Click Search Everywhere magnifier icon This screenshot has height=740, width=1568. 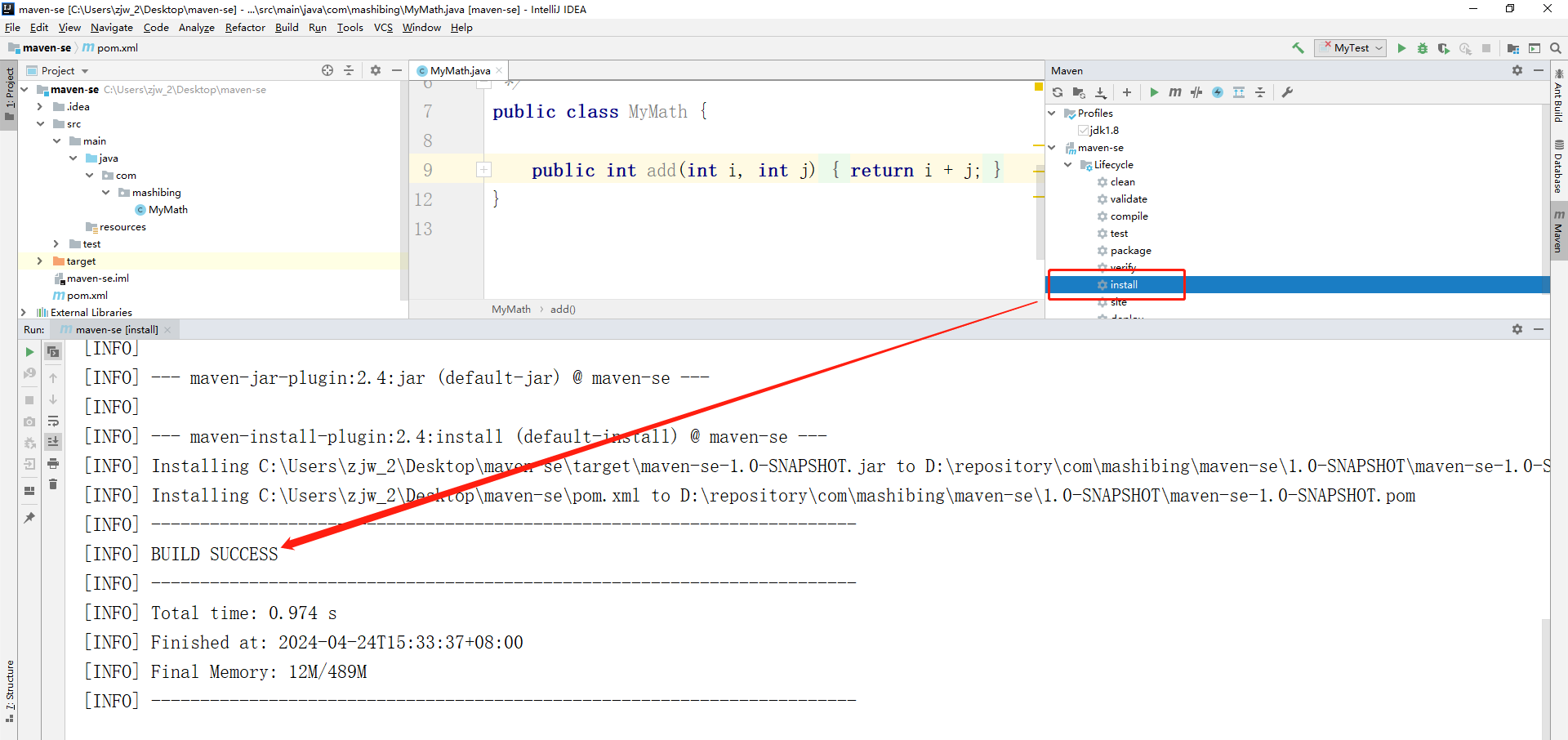(1556, 48)
